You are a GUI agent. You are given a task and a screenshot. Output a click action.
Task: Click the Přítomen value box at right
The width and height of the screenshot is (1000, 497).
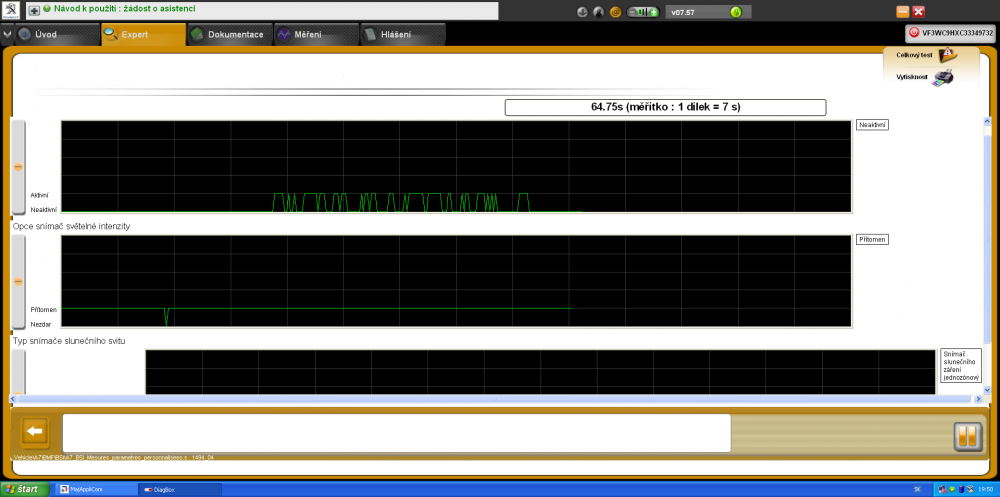point(872,239)
